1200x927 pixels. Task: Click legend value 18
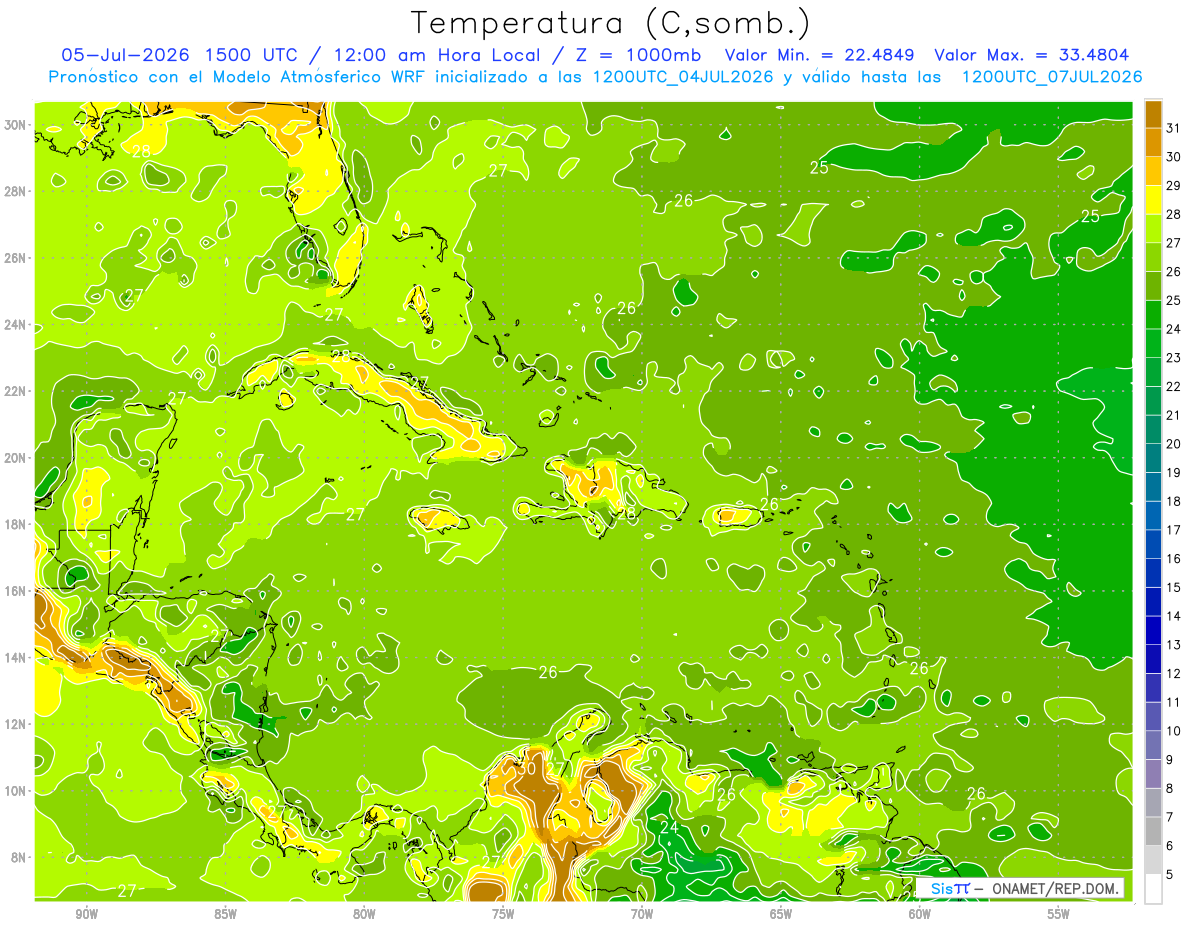point(1174,501)
